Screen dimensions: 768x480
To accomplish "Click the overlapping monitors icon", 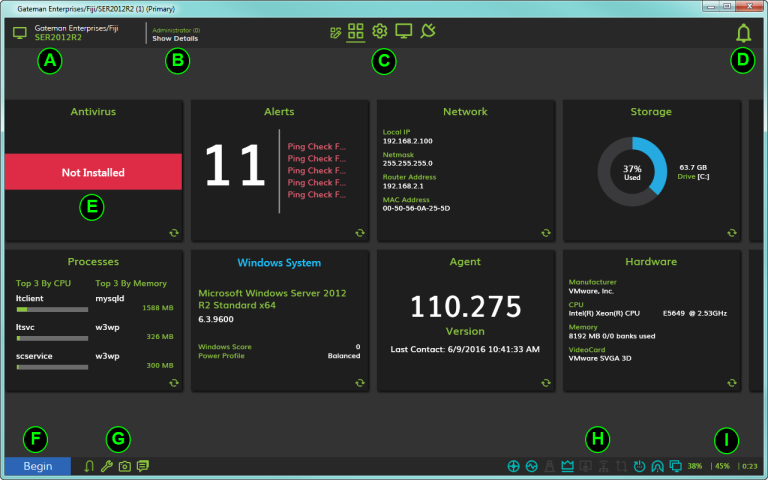I will 675,466.
